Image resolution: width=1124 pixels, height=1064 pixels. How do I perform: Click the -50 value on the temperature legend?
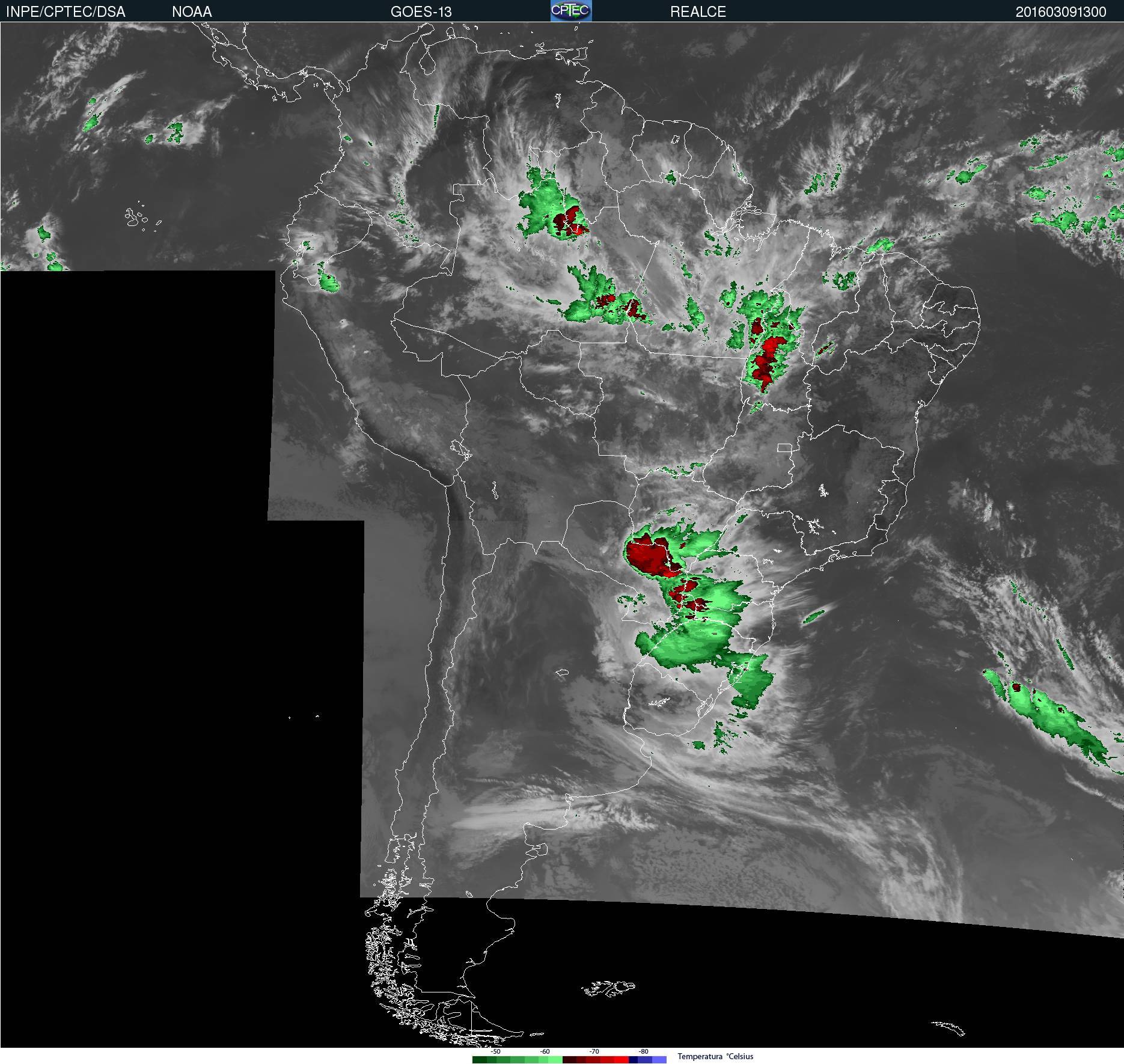495,1051
